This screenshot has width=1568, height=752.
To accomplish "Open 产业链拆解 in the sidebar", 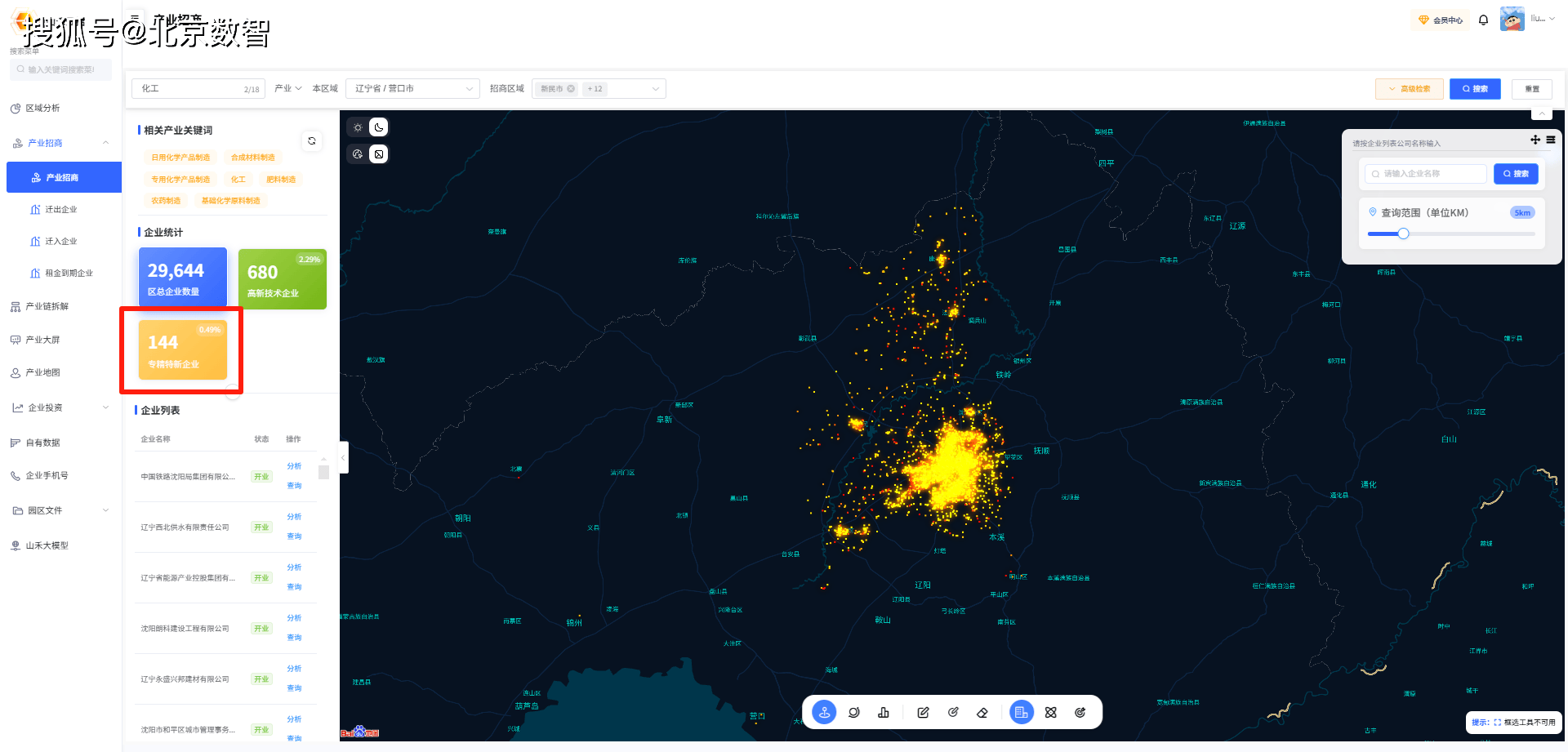I will 47,306.
